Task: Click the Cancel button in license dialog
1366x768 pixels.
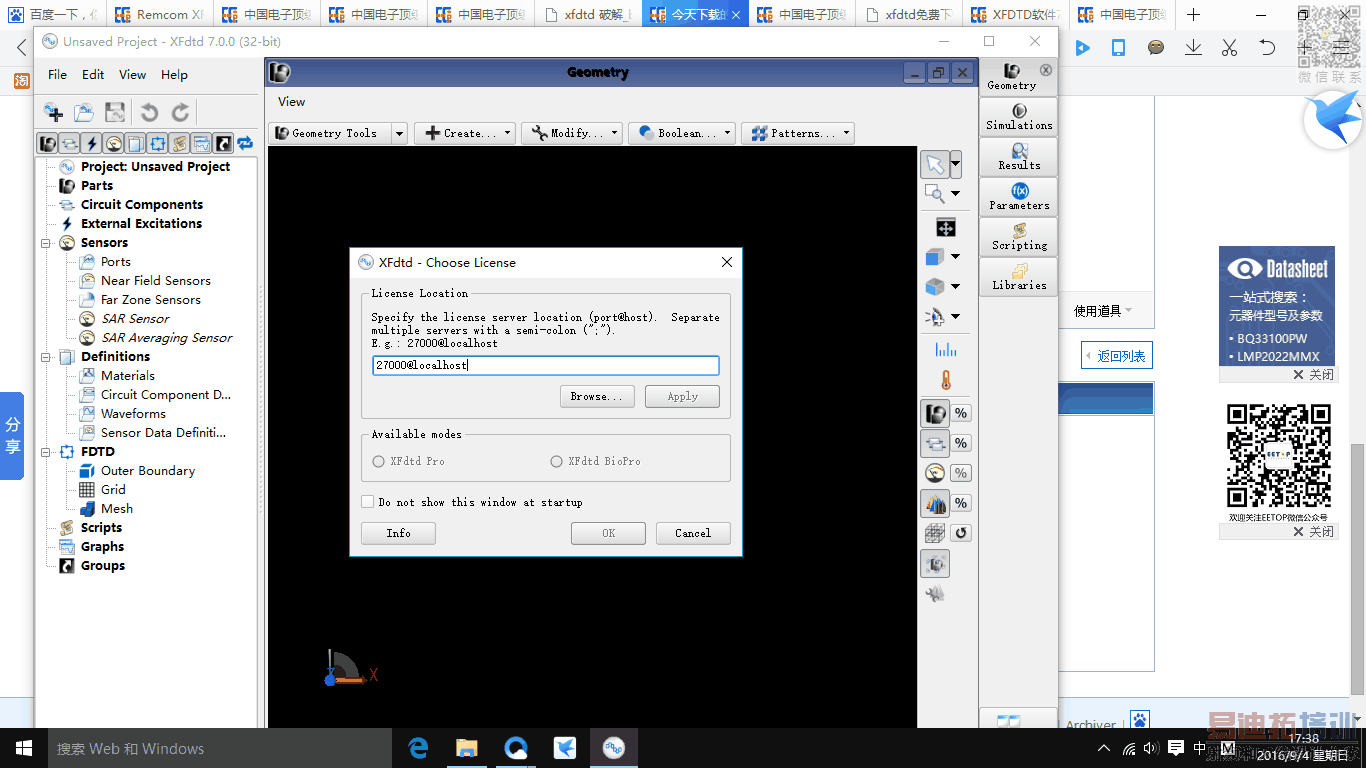Action: [x=693, y=533]
